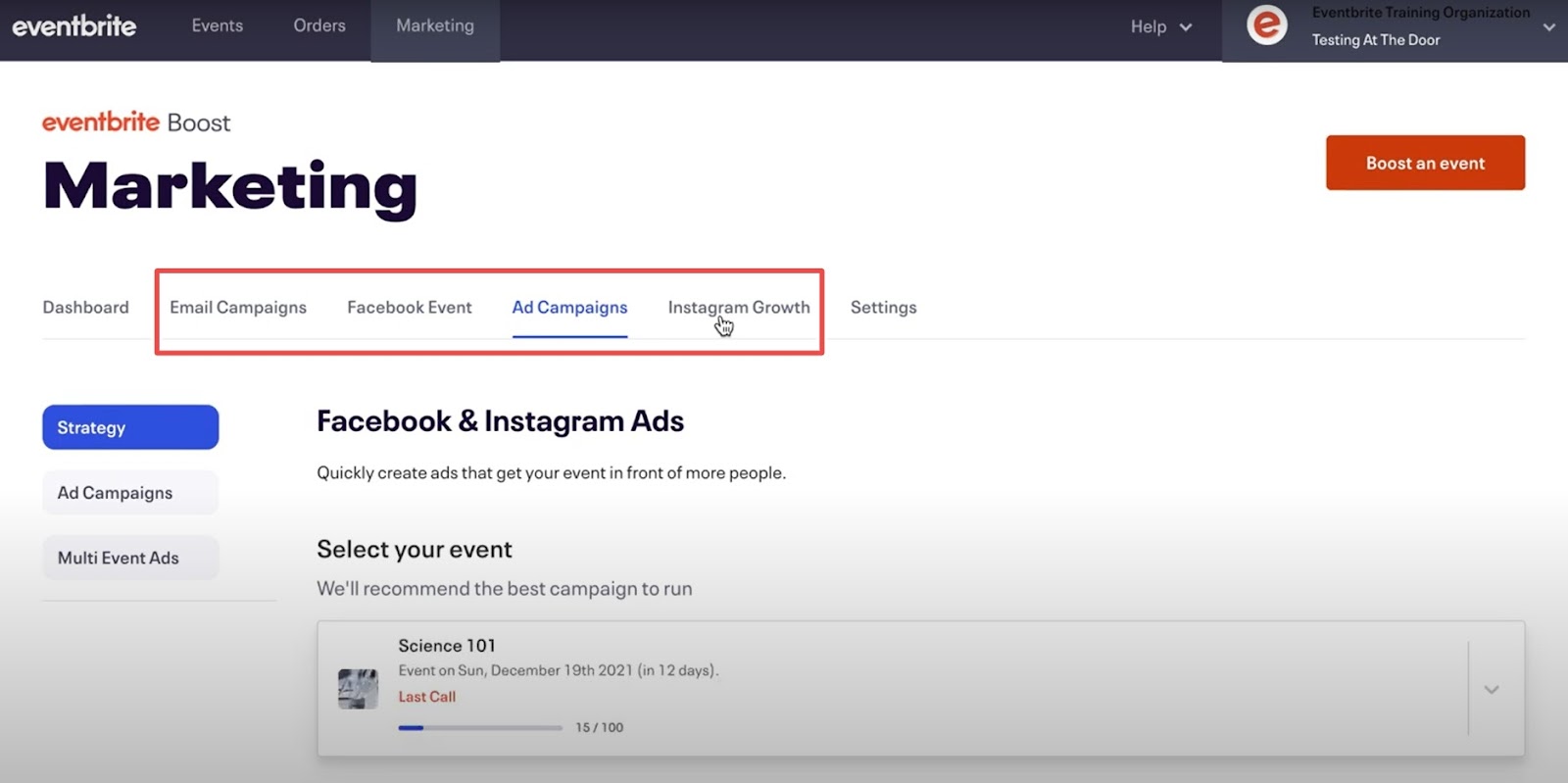Switch to the Email Campaigns tab
Image resolution: width=1568 pixels, height=783 pixels.
tap(238, 307)
